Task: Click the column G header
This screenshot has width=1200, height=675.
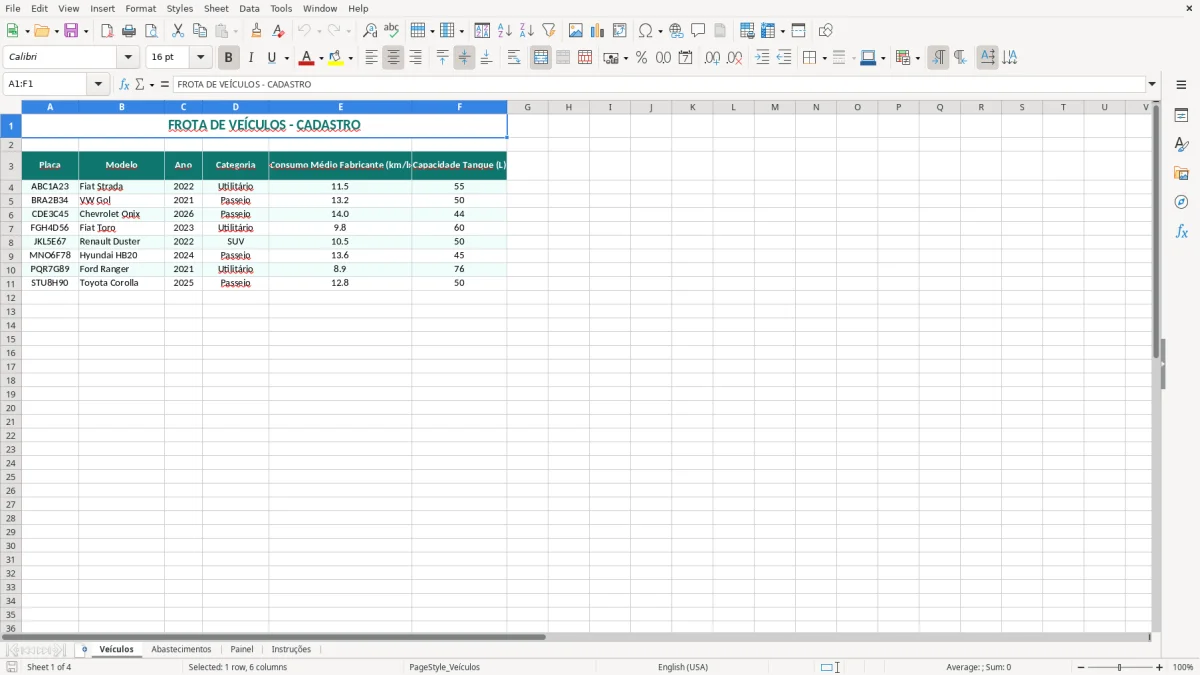Action: [x=527, y=107]
